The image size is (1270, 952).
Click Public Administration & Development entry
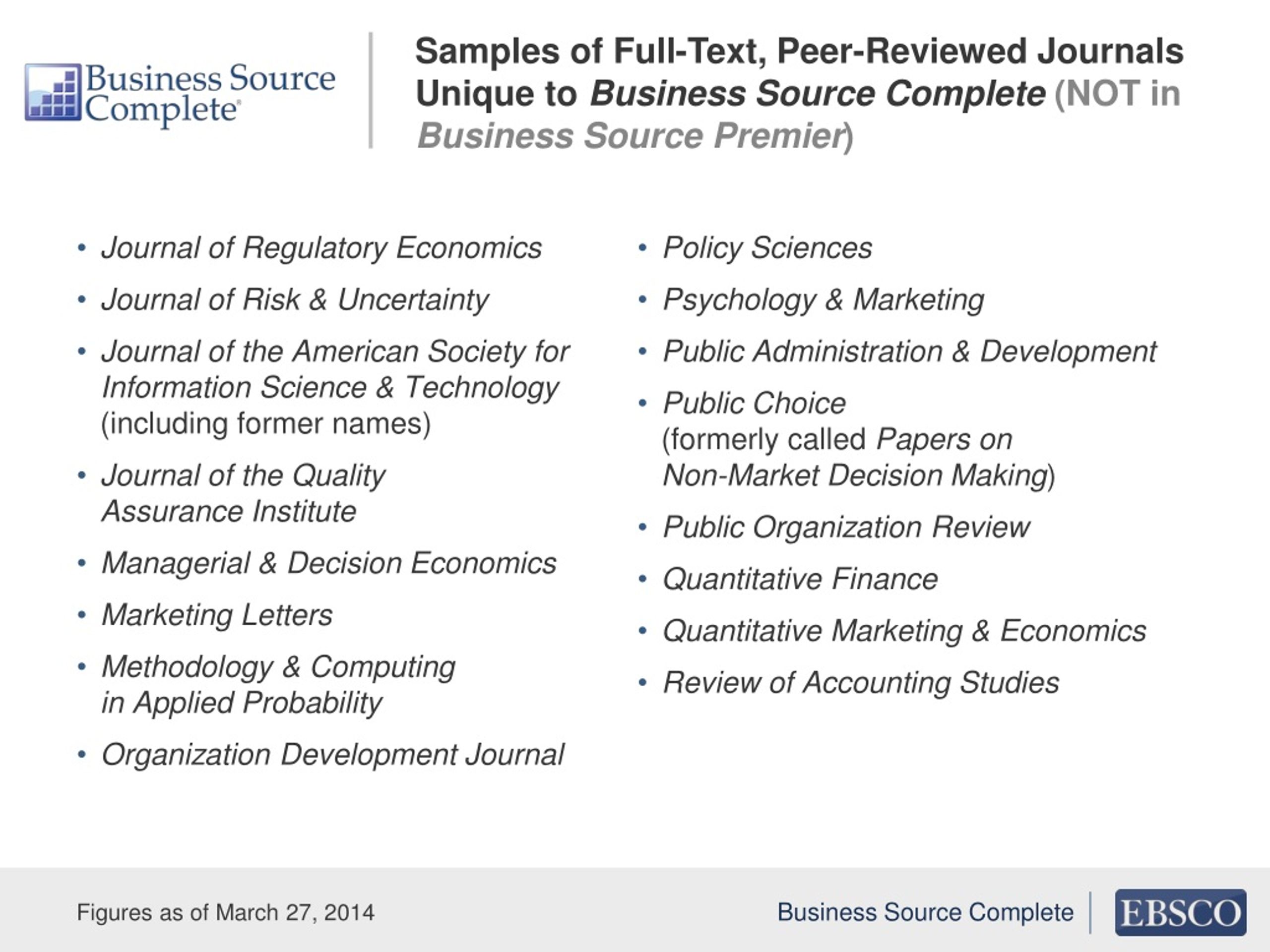pos(909,352)
